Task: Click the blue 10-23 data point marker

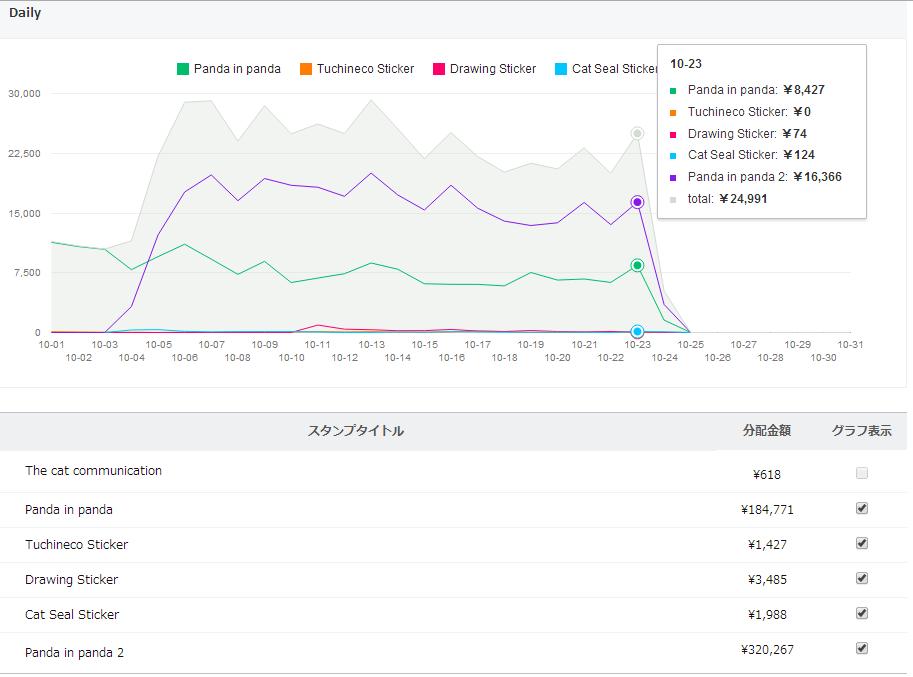Action: [637, 331]
